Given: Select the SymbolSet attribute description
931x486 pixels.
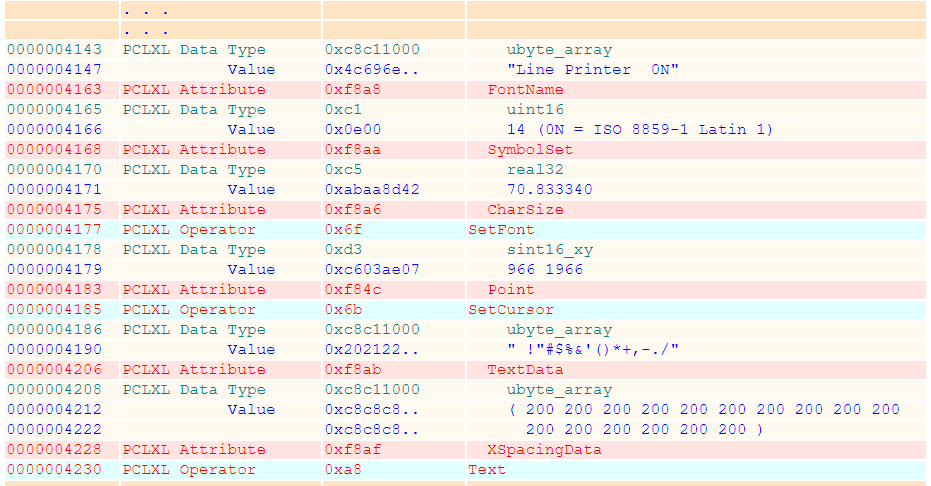Looking at the screenshot, I should 530,150.
